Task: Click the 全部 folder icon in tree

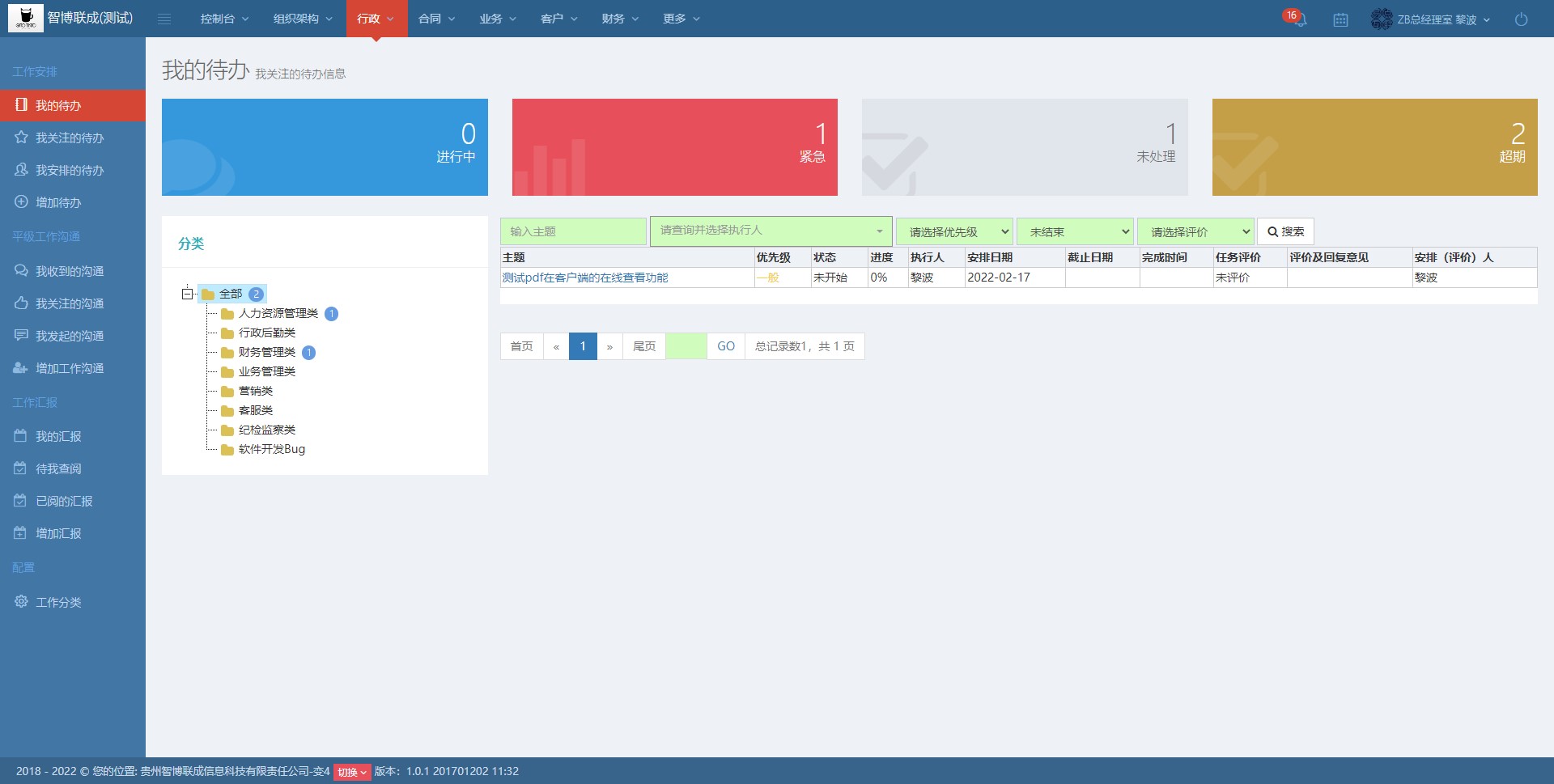Action: coord(208,295)
